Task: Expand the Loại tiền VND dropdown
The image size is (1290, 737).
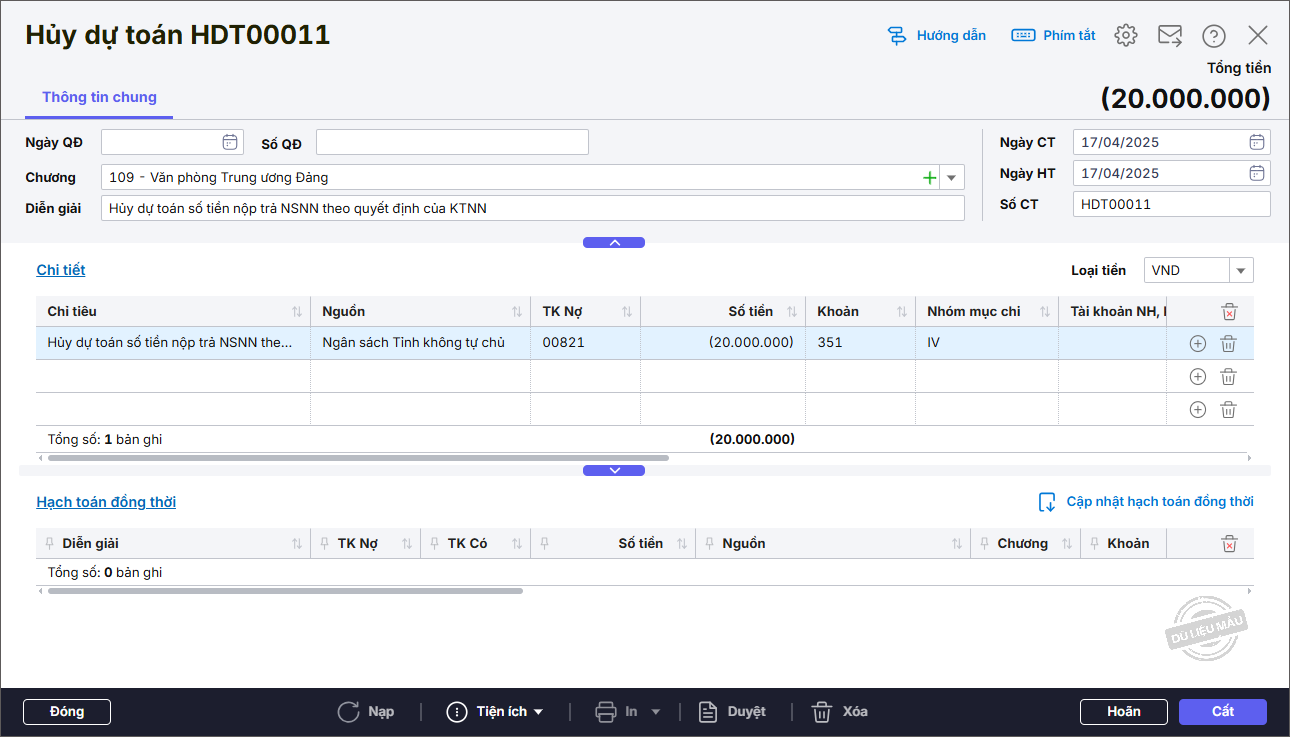Action: pos(1241,270)
